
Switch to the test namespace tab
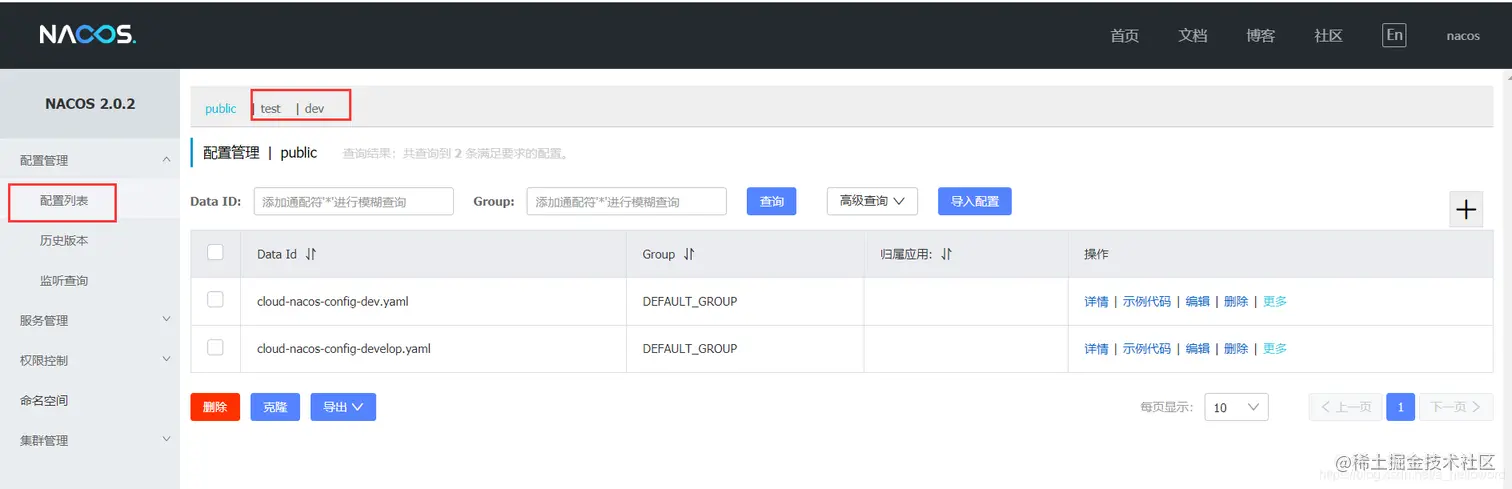[271, 108]
